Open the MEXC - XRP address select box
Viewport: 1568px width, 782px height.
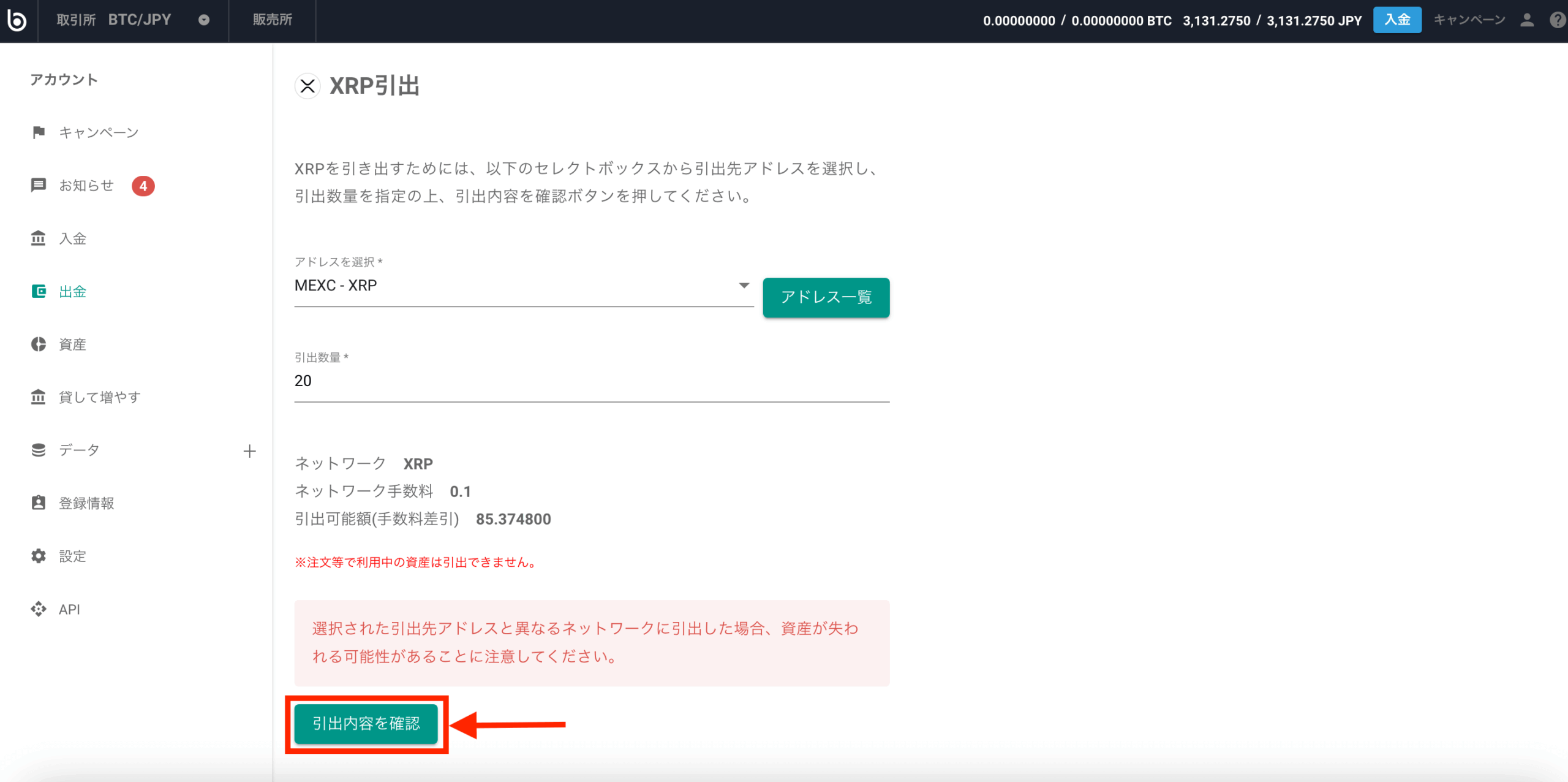524,286
